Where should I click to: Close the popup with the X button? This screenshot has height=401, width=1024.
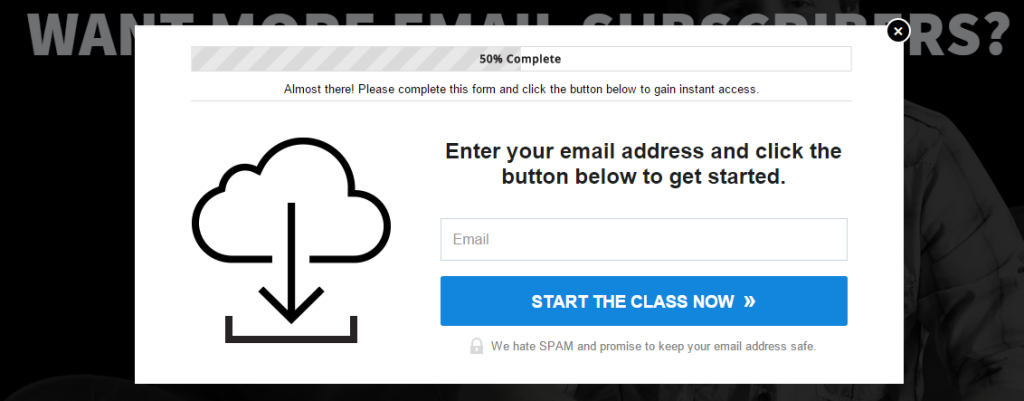pos(898,31)
